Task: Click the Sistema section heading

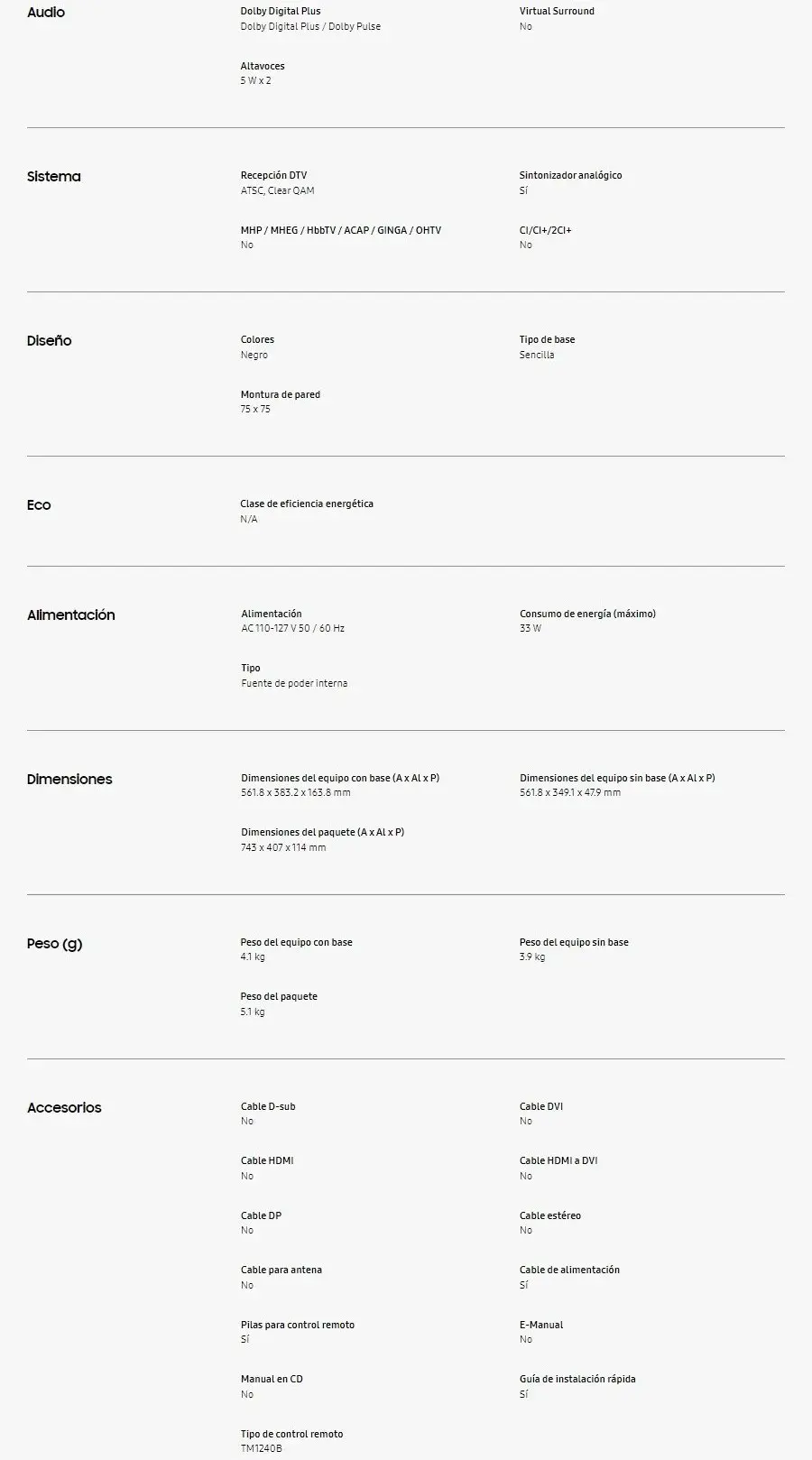Action: [x=53, y=177]
